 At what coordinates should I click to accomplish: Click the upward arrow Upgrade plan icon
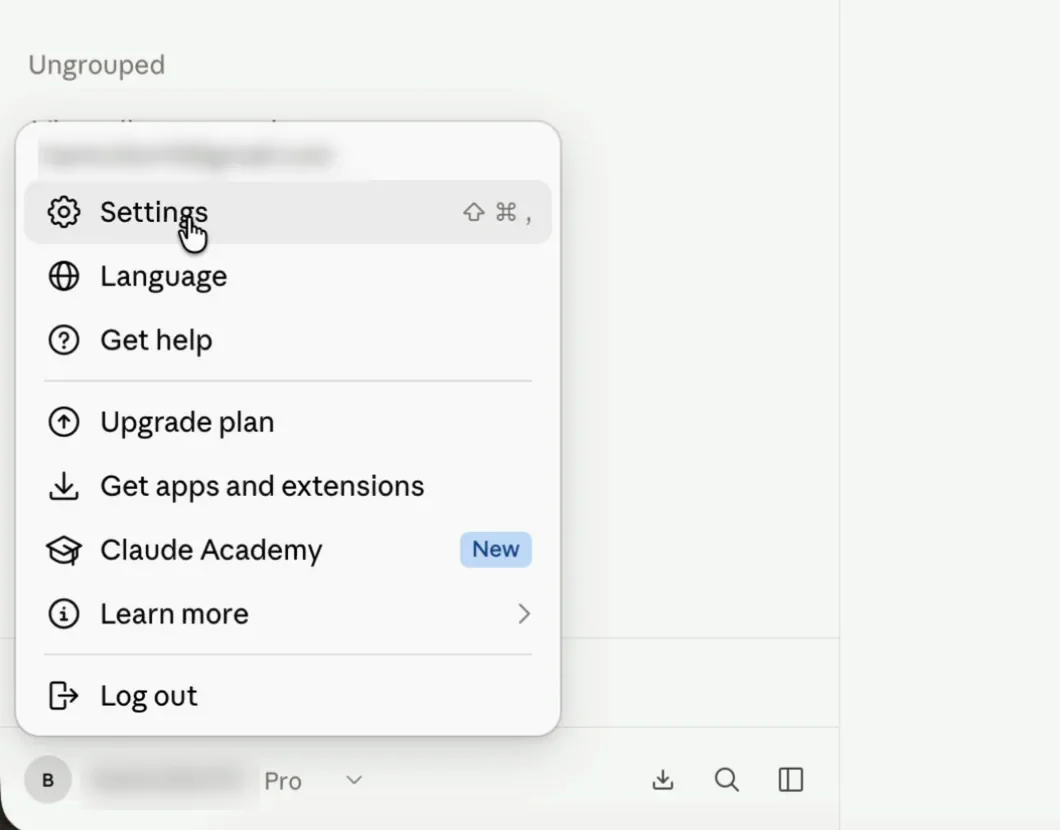pos(64,422)
